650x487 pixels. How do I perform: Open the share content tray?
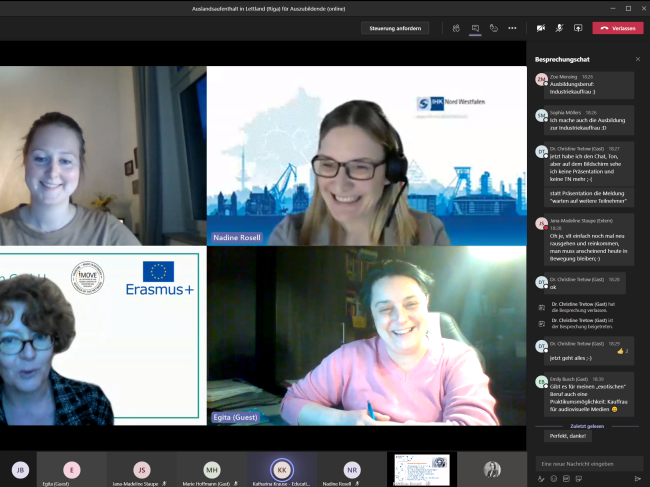tap(578, 28)
